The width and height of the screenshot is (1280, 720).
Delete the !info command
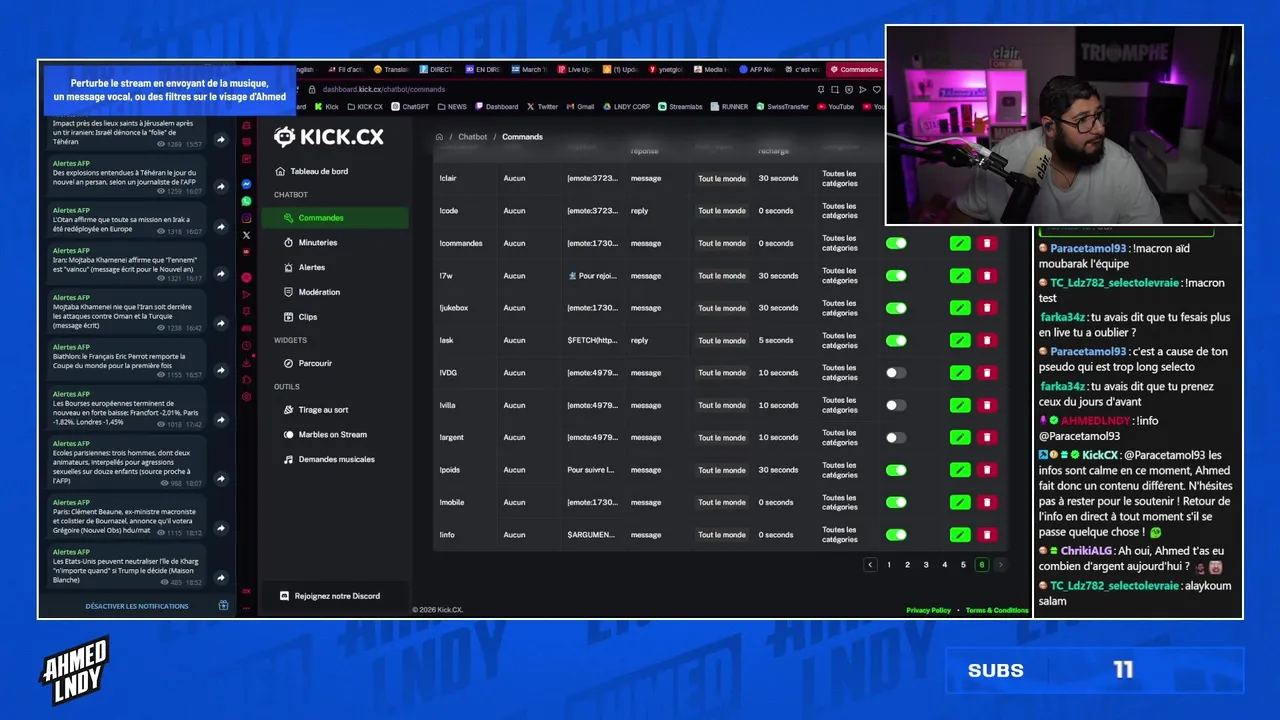(x=987, y=535)
